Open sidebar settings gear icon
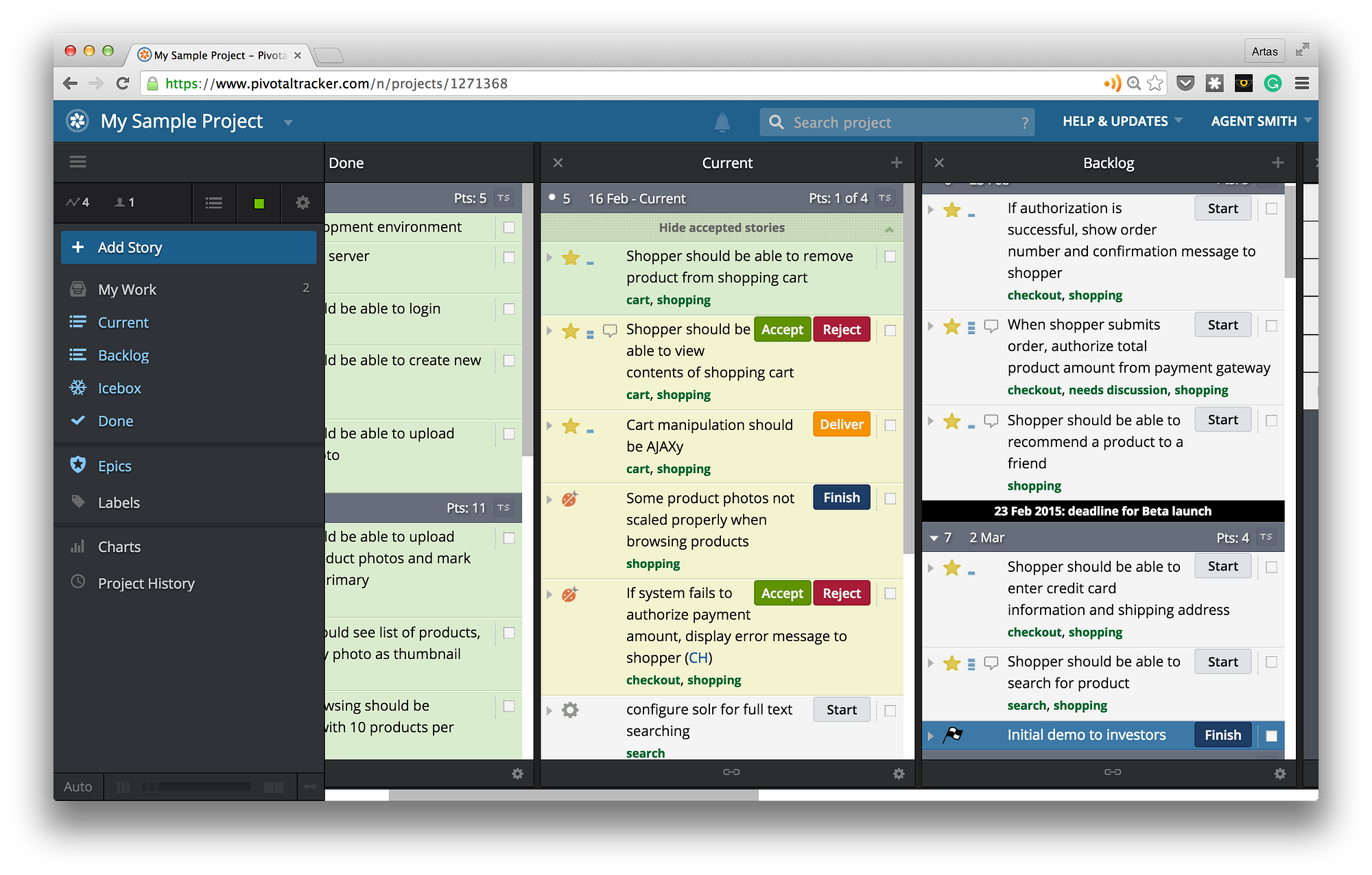 303,202
